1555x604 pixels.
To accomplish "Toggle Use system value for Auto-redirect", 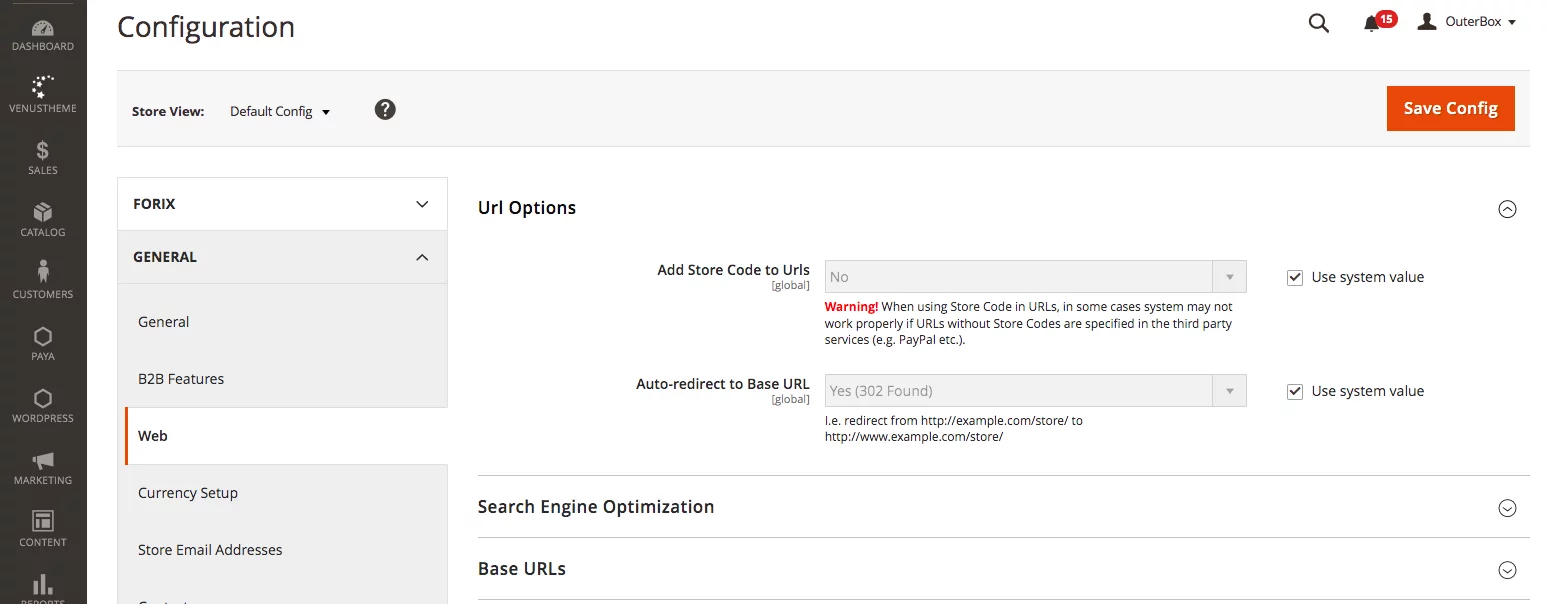I will click(x=1295, y=391).
